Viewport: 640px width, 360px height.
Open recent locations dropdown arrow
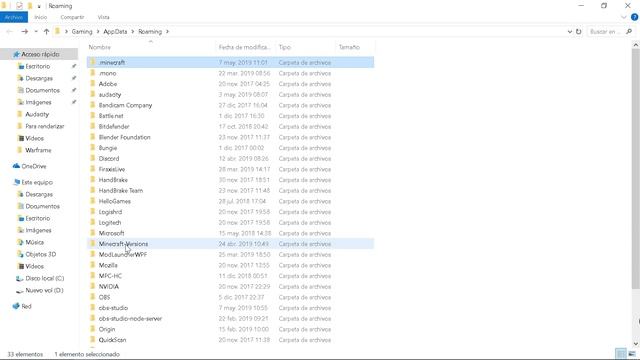coord(36,31)
